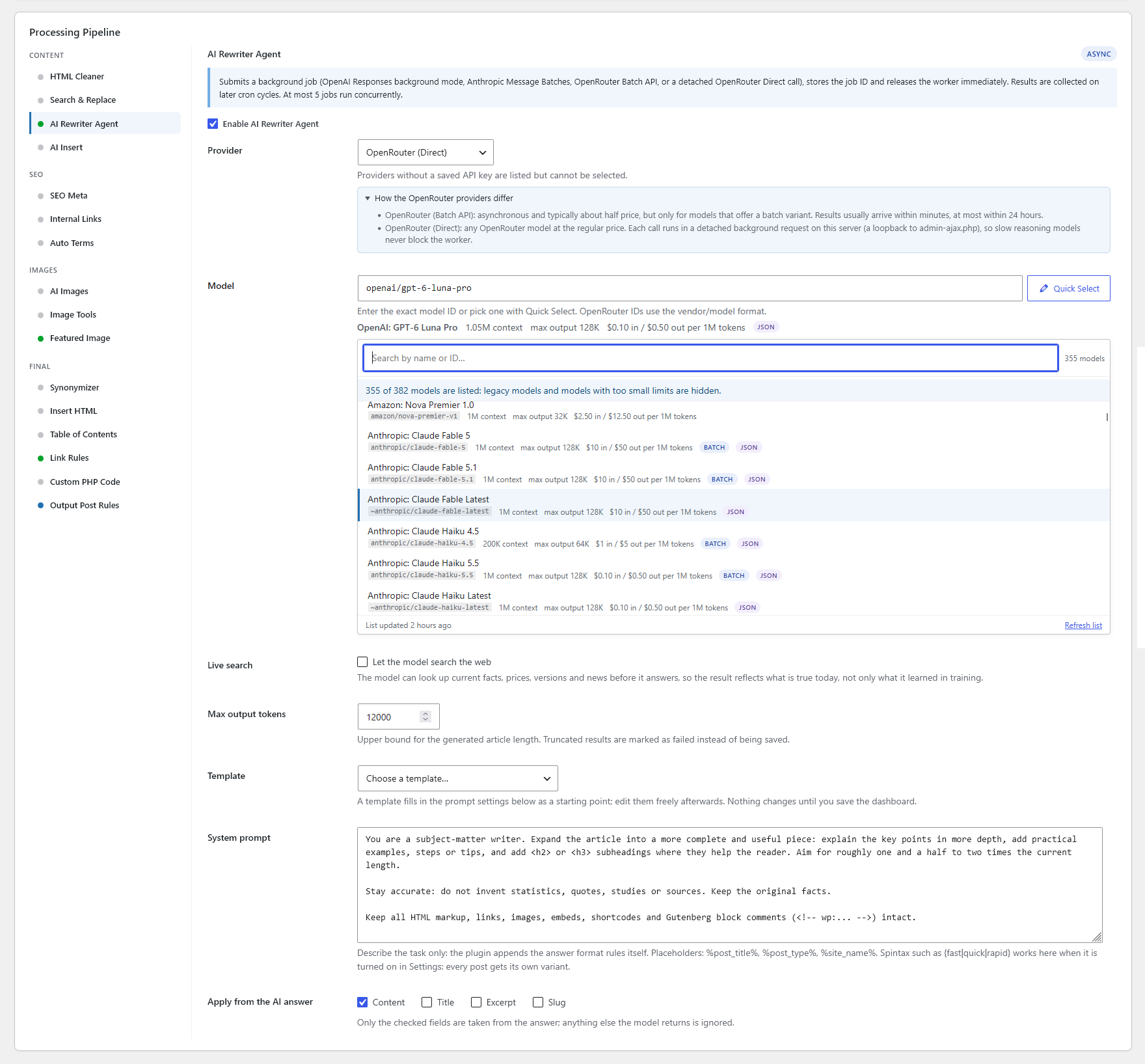The height and width of the screenshot is (1064, 1145).
Task: Collapse the How the OpenRouter providers differ section
Action: [x=444, y=198]
